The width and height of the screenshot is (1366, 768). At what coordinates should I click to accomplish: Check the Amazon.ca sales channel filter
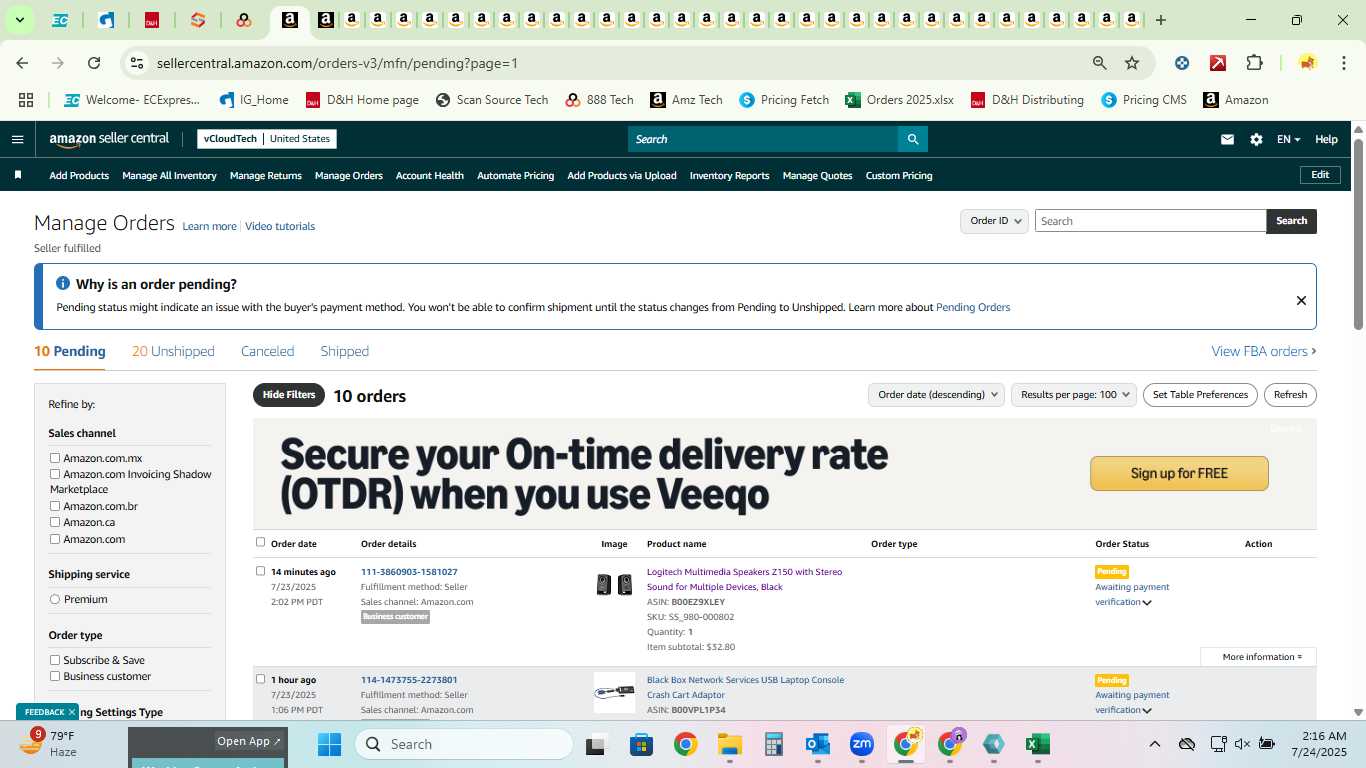point(55,522)
